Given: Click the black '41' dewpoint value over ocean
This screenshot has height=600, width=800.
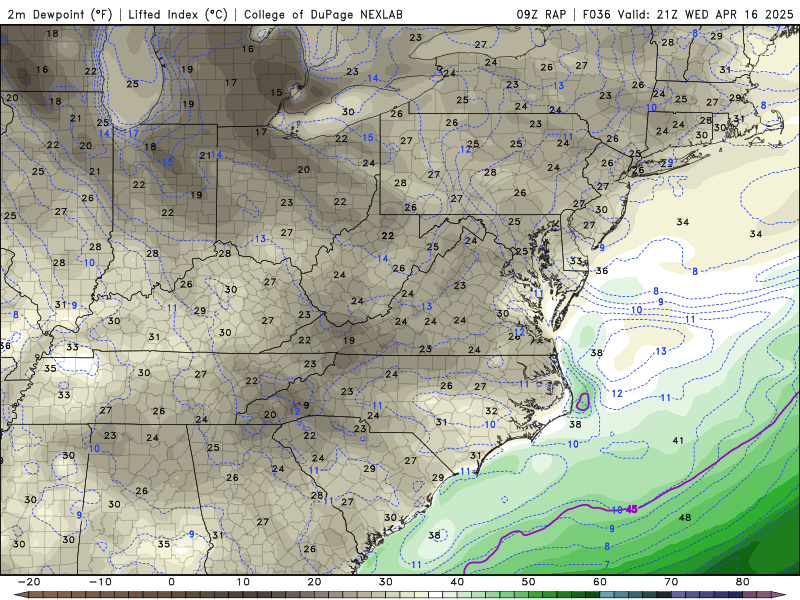Looking at the screenshot, I should 678,440.
